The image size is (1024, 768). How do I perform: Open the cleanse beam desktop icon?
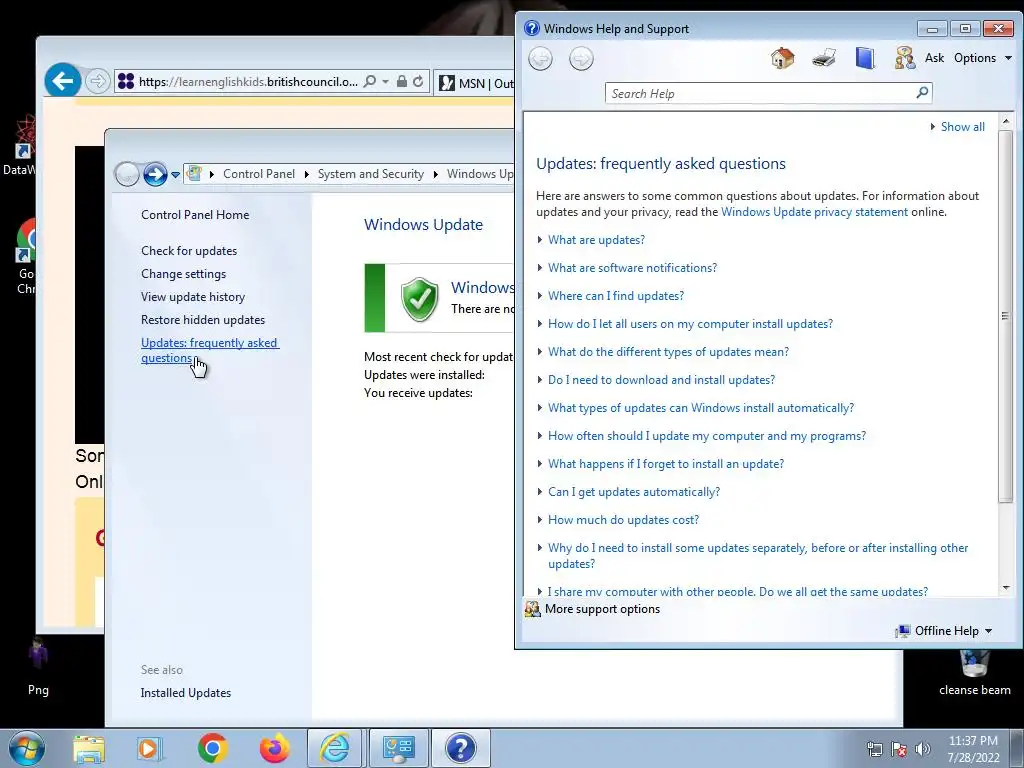pyautogui.click(x=974, y=673)
